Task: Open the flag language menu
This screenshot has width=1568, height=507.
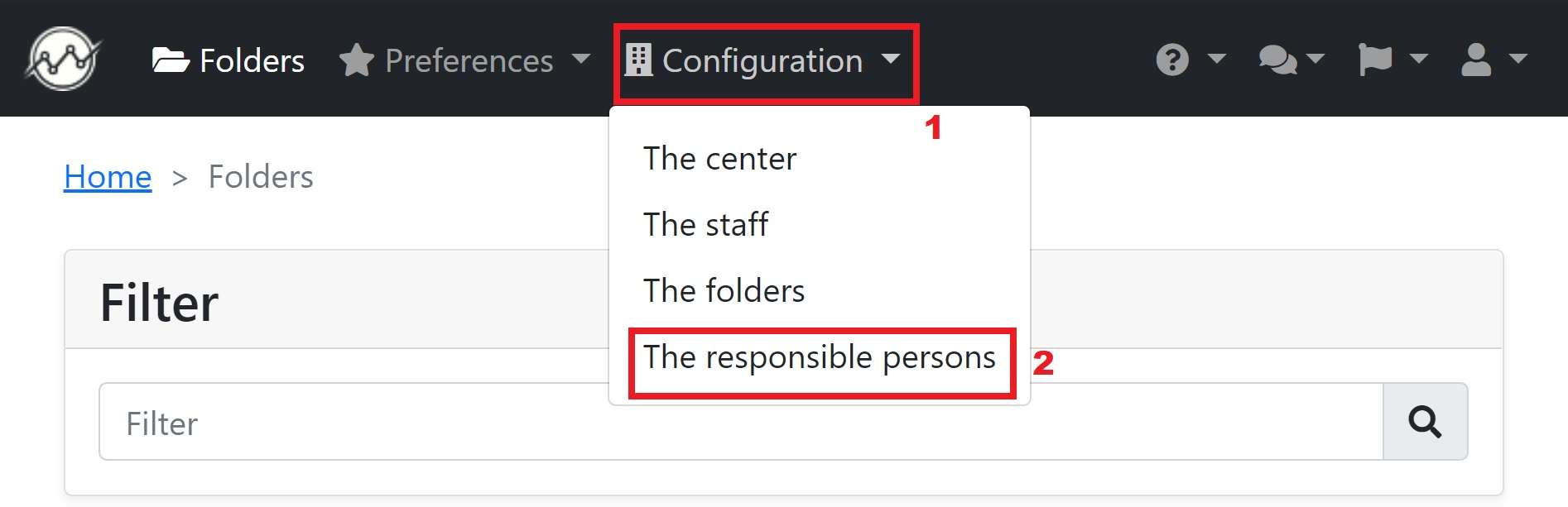Action: pyautogui.click(x=1375, y=60)
